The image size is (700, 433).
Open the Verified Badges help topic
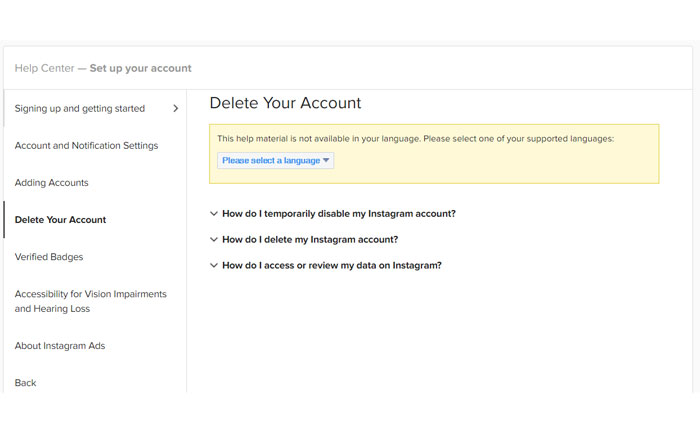[x=49, y=256]
